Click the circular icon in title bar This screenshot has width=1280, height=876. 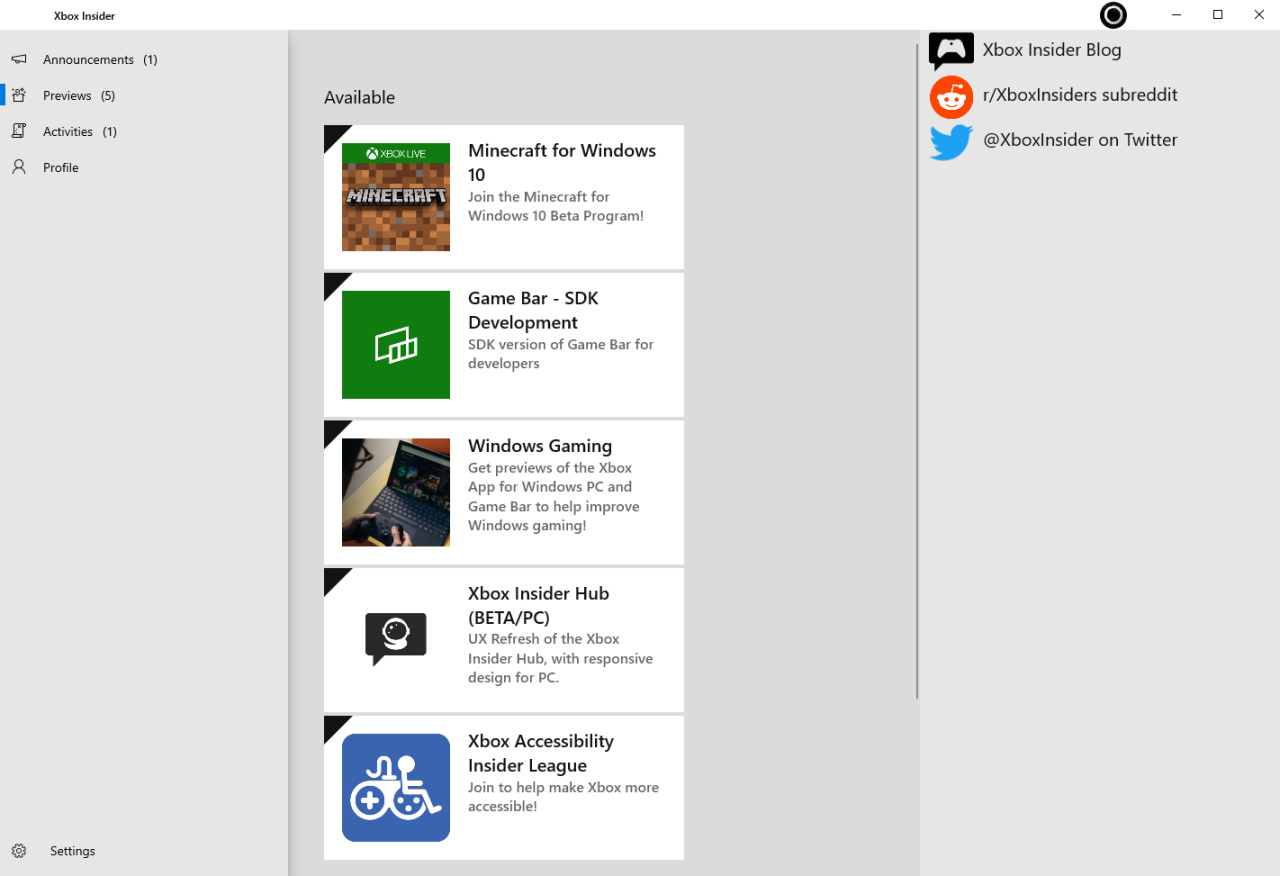point(1113,15)
